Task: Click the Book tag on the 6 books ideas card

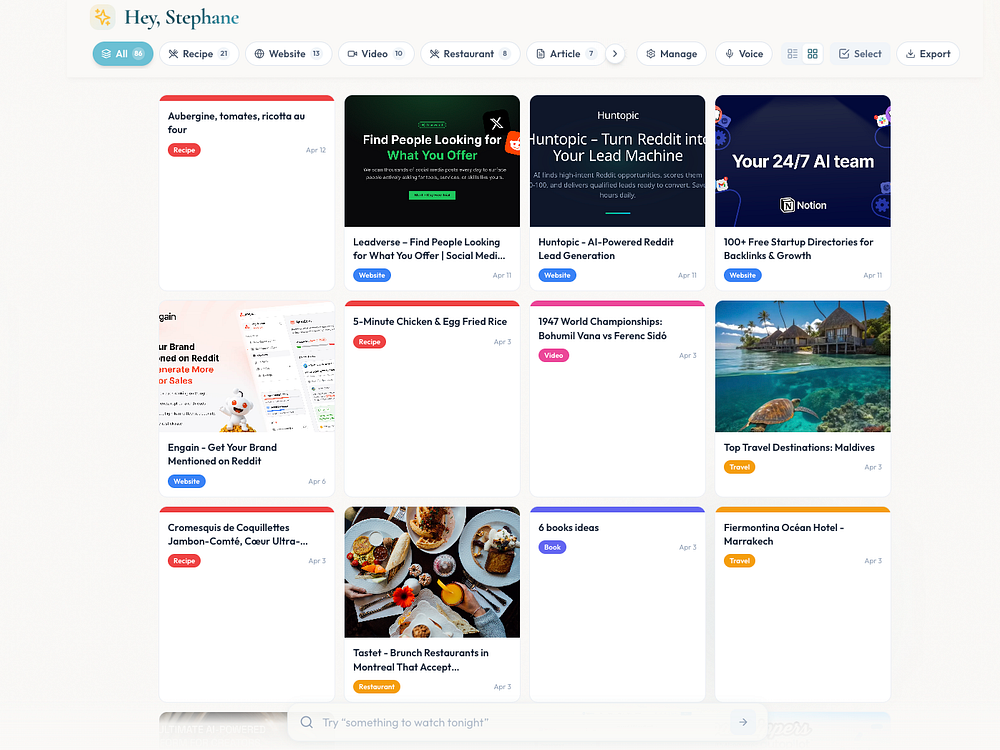Action: (x=552, y=547)
